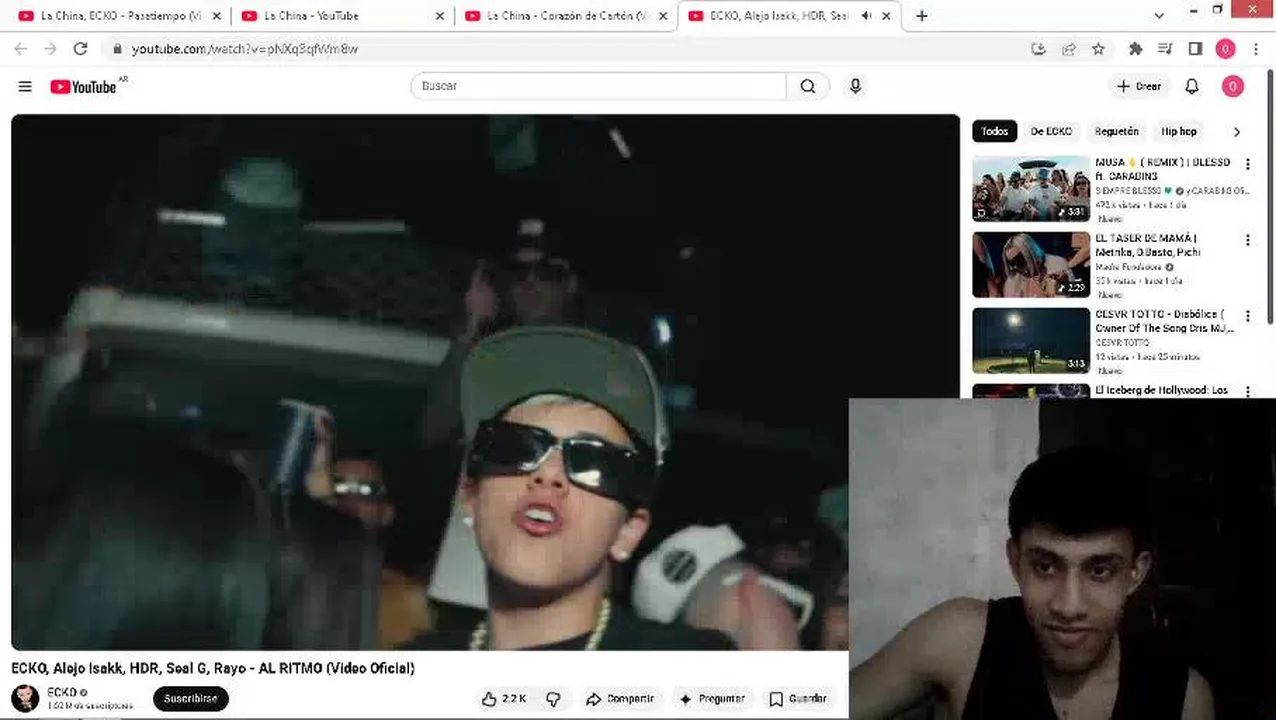Close the La China - YouTube tab
This screenshot has width=1276, height=720.
coord(439,16)
